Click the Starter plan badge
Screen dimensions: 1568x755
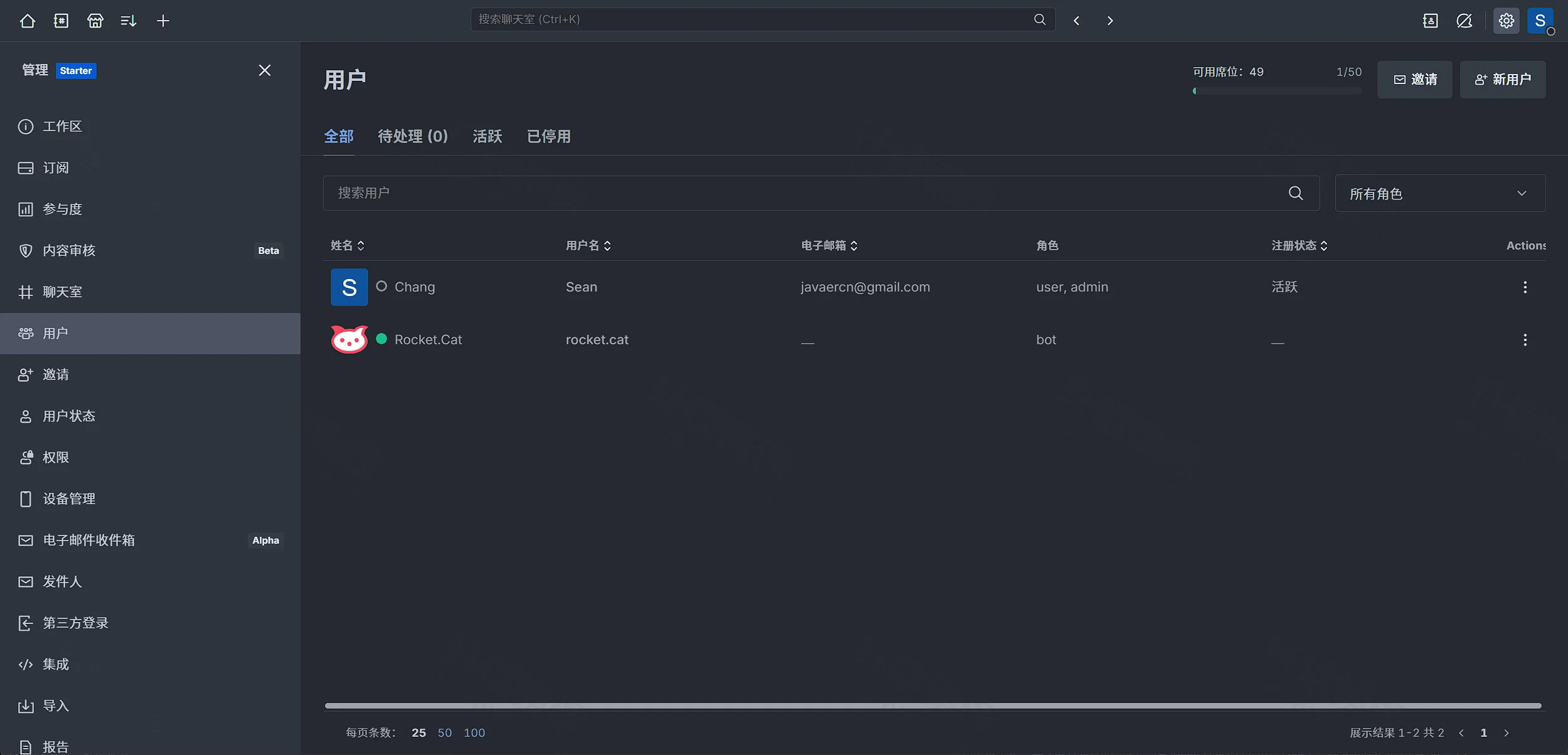coord(76,71)
